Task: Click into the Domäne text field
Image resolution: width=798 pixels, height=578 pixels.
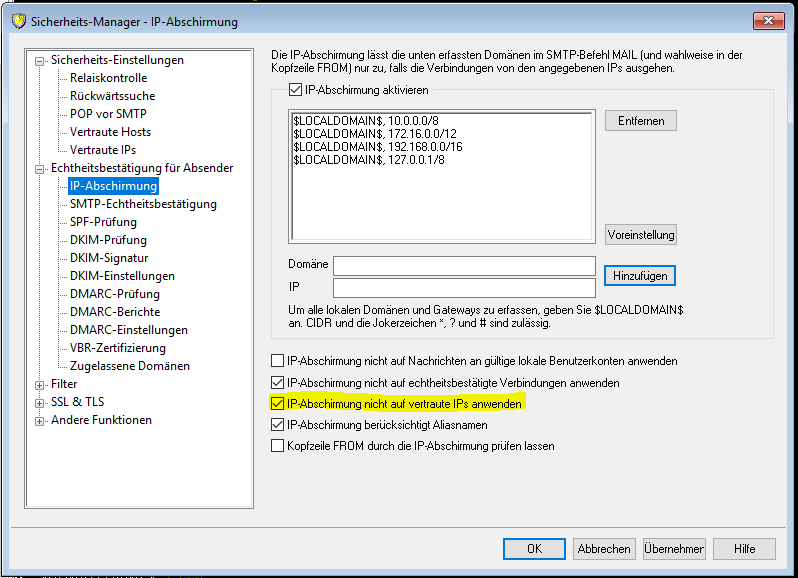Action: pyautogui.click(x=464, y=266)
